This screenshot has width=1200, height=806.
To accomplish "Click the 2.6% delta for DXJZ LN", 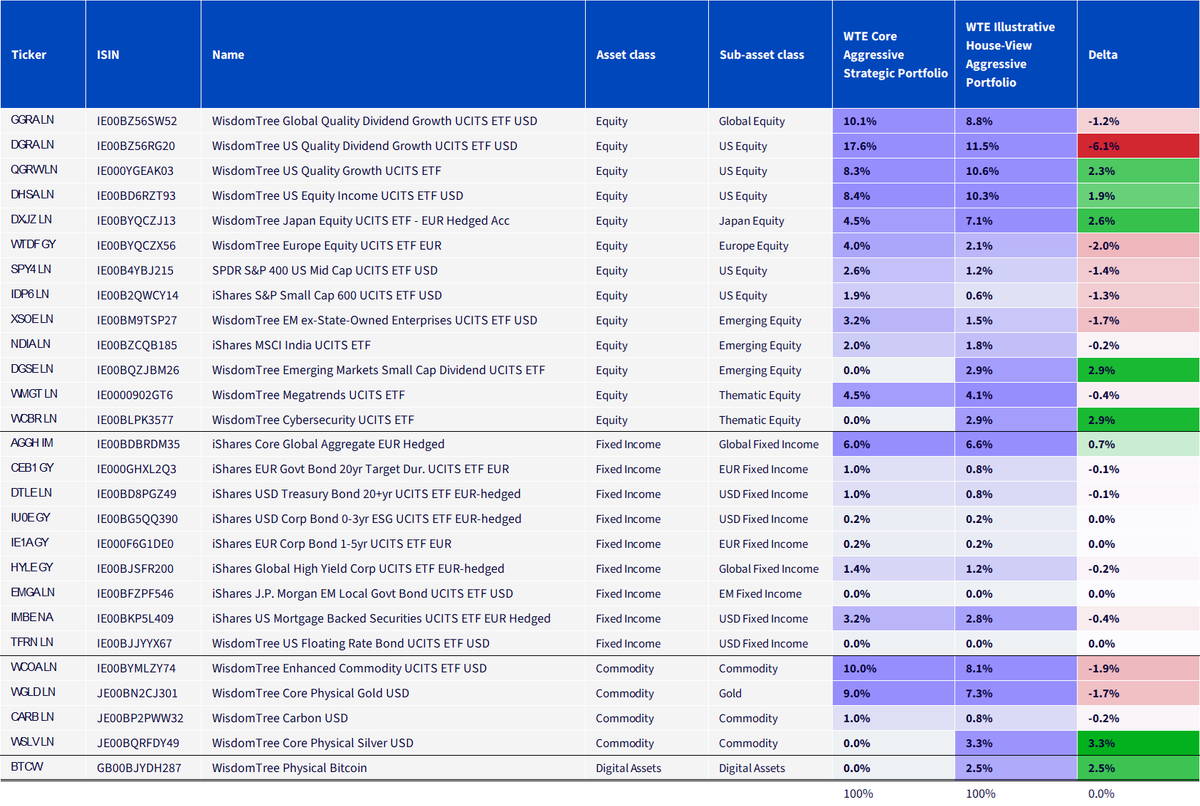I will tap(1138, 221).
